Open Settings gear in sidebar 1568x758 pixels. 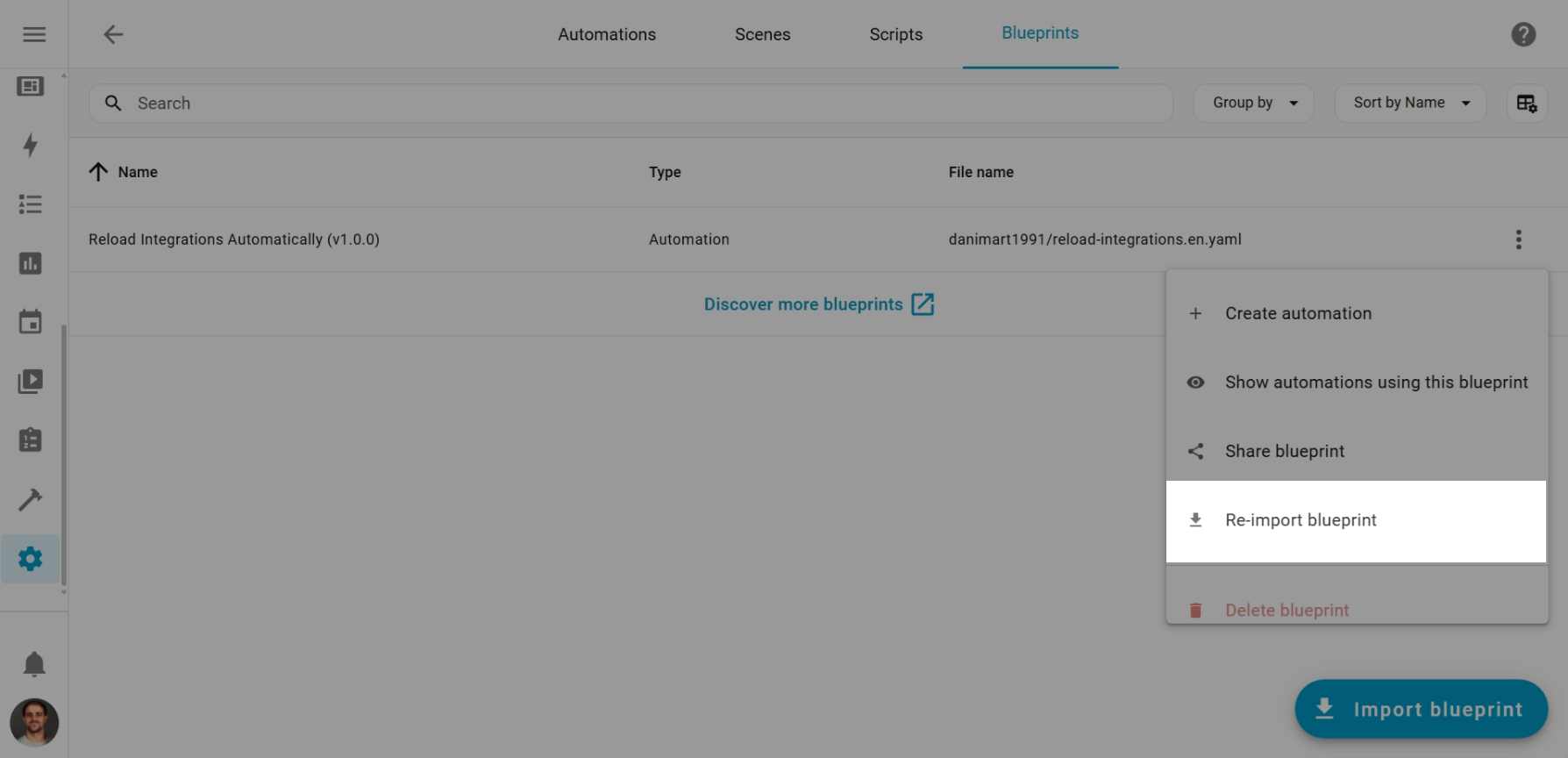click(31, 559)
